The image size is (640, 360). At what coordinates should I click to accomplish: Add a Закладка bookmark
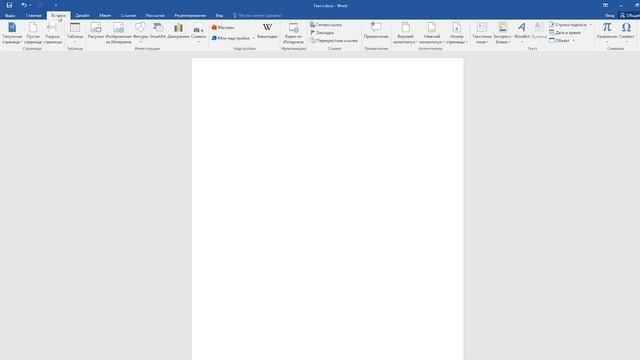pyautogui.click(x=322, y=33)
